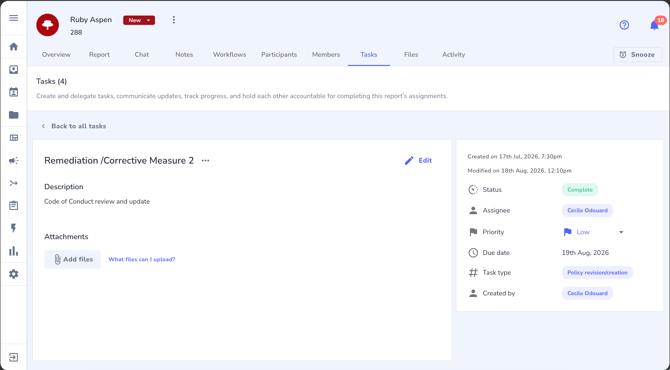Screen dimensions: 670x370
Task: Open horizontal three-dot menu next to task title
Action: tap(206, 161)
